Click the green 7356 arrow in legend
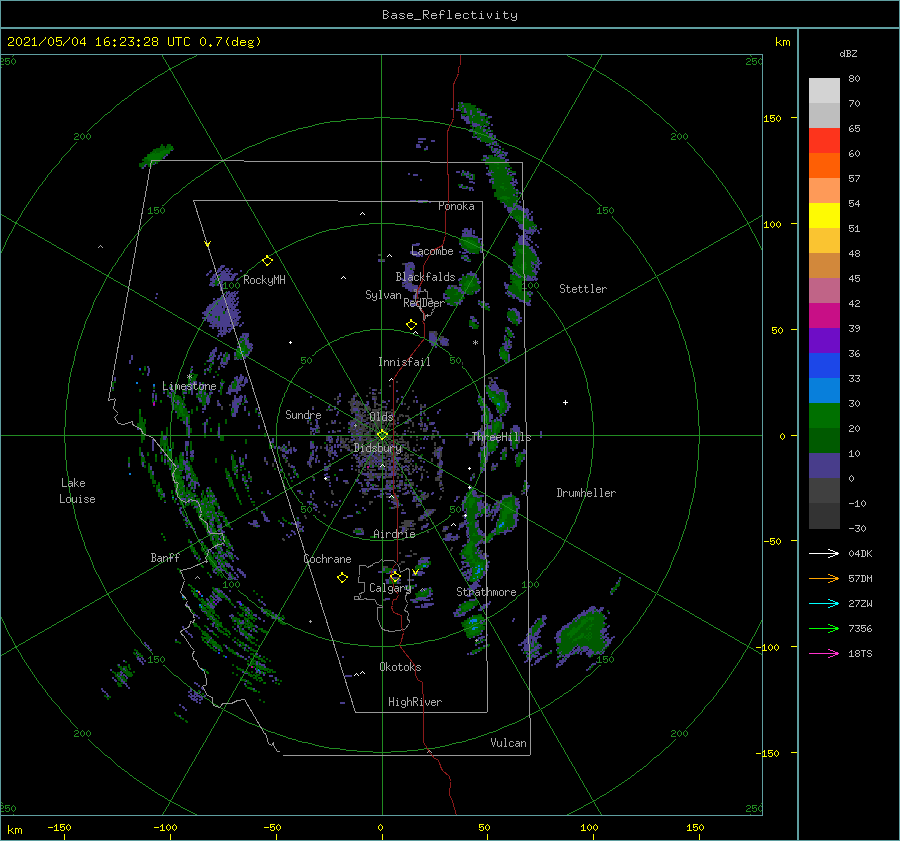The width and height of the screenshot is (900, 841). [x=824, y=629]
